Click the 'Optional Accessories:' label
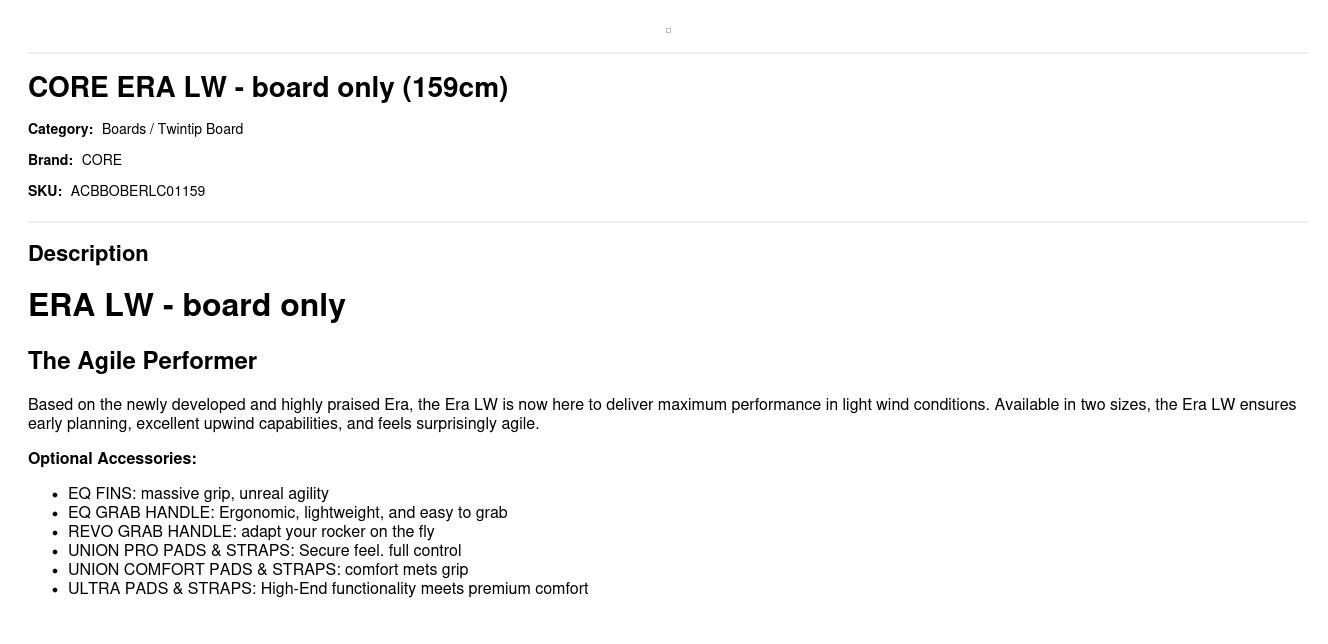Screen dimensions: 1328x644 click(x=112, y=459)
